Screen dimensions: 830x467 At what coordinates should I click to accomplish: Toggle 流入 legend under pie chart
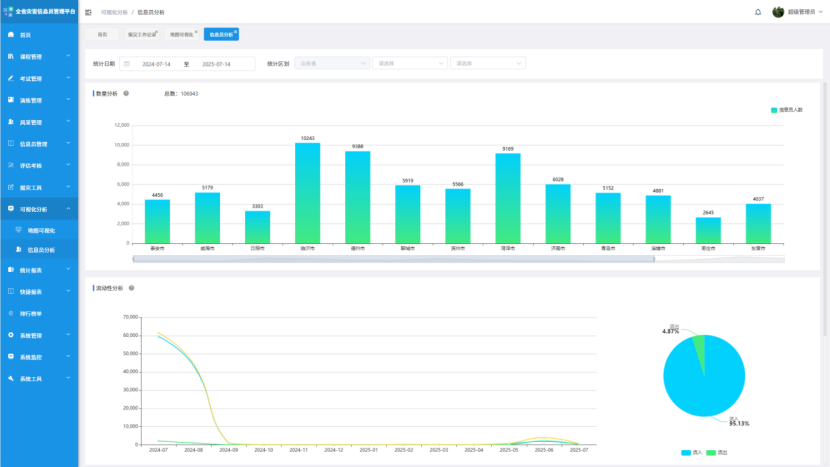click(691, 453)
